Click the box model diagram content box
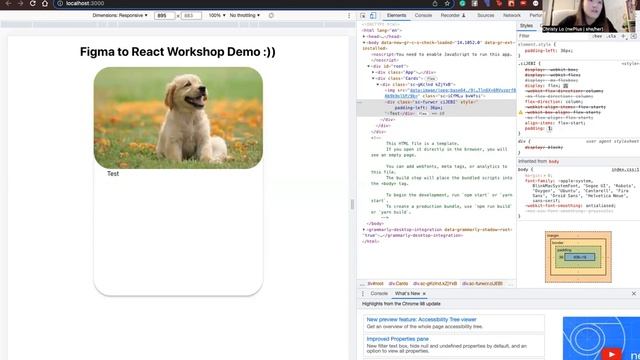The height and width of the screenshot is (360, 640). tap(580, 257)
